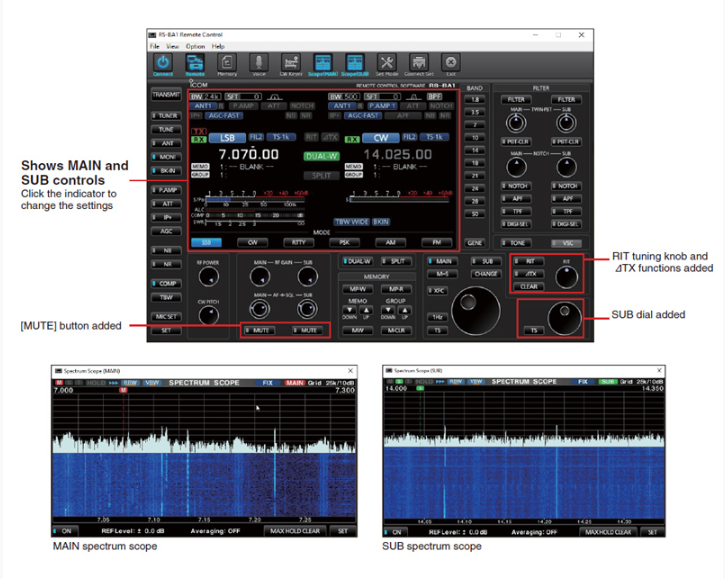Toggle ON in MAIN spectrum scope

[x=65, y=531]
